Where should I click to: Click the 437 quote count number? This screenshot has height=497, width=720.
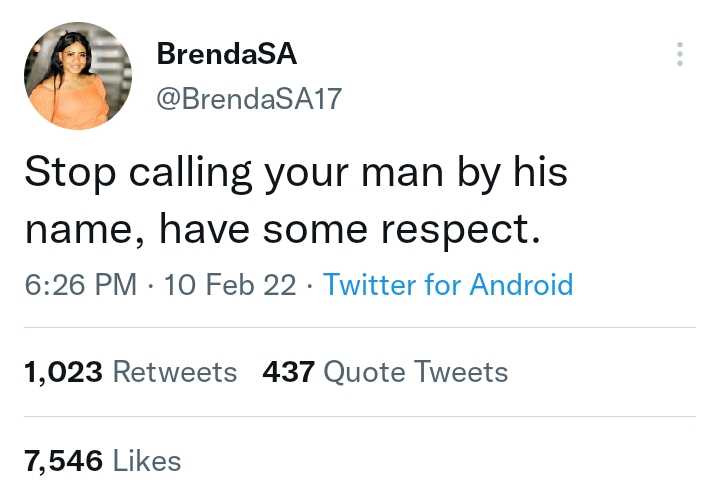[x=288, y=372]
